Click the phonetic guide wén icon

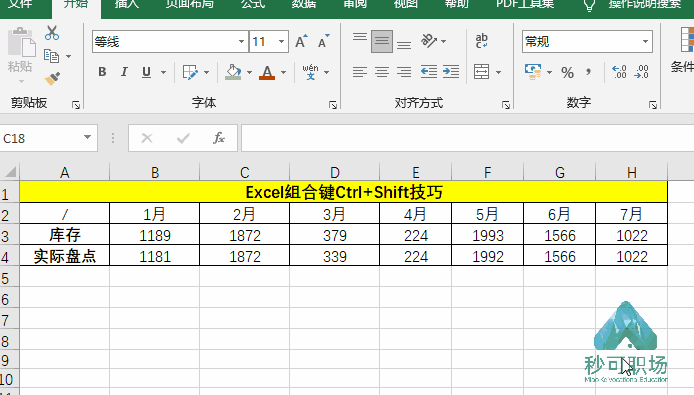pyautogui.click(x=310, y=72)
